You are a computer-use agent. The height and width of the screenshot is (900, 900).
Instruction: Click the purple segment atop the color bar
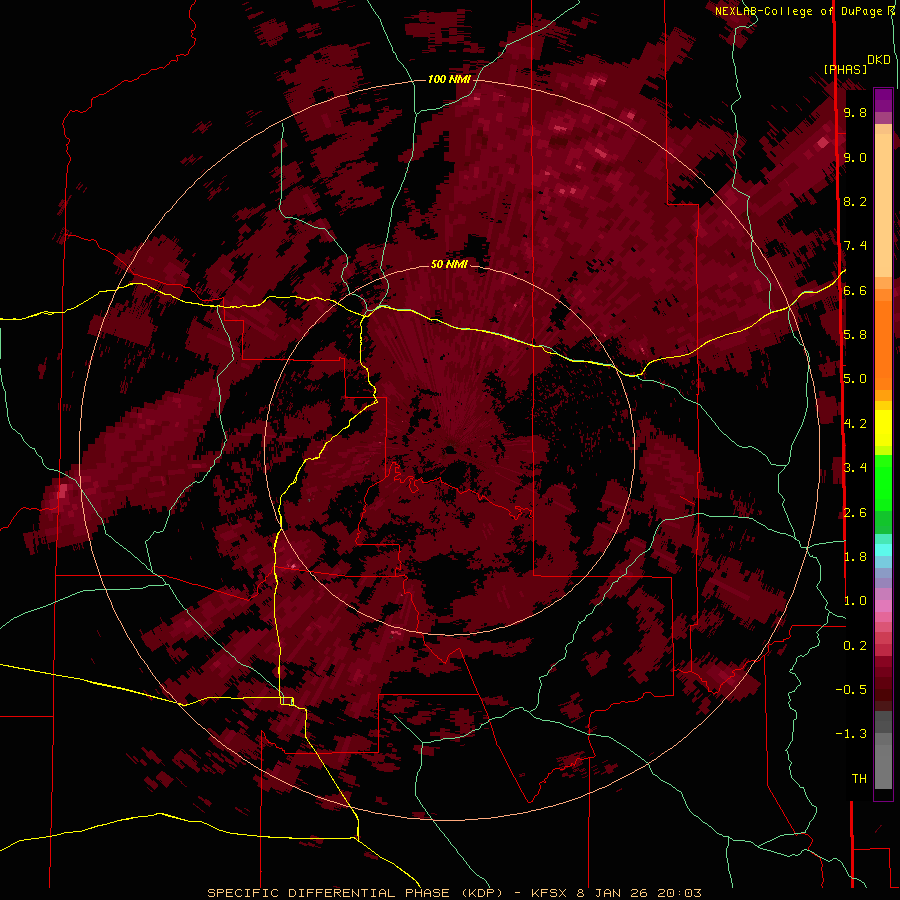883,100
